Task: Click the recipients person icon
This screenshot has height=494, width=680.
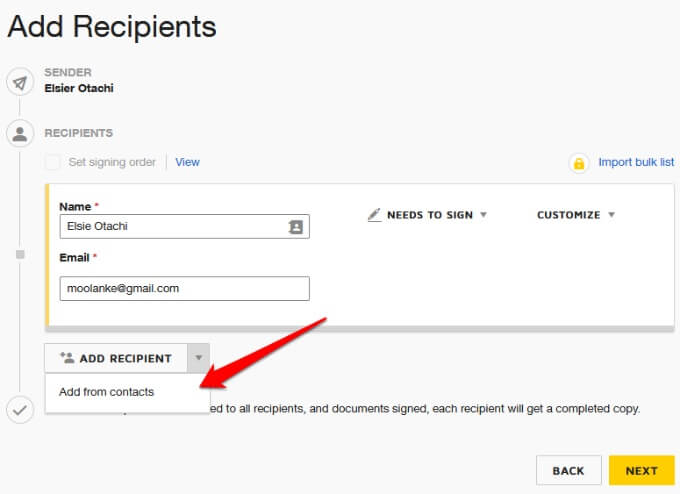Action: click(x=20, y=133)
